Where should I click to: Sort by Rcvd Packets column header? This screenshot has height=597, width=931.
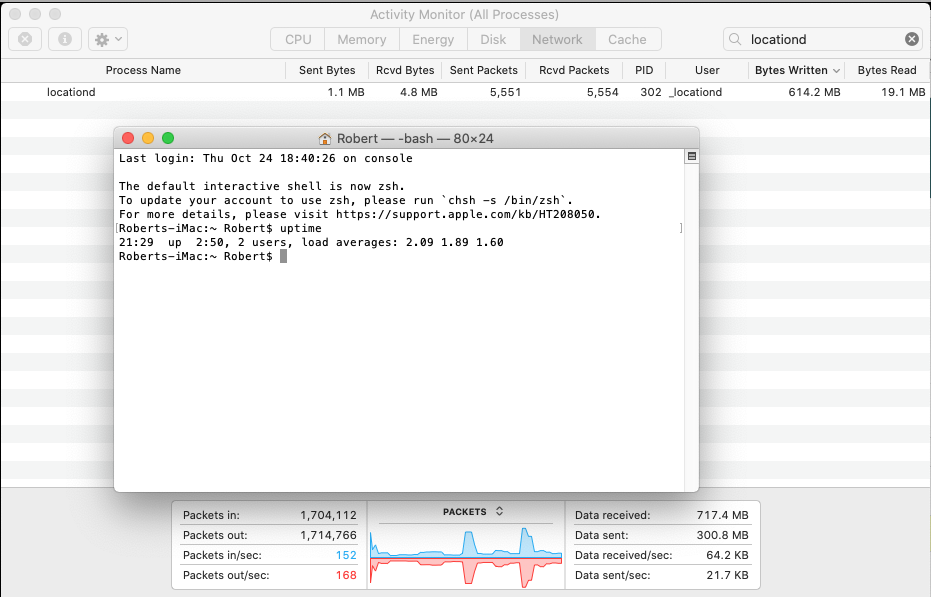click(574, 70)
